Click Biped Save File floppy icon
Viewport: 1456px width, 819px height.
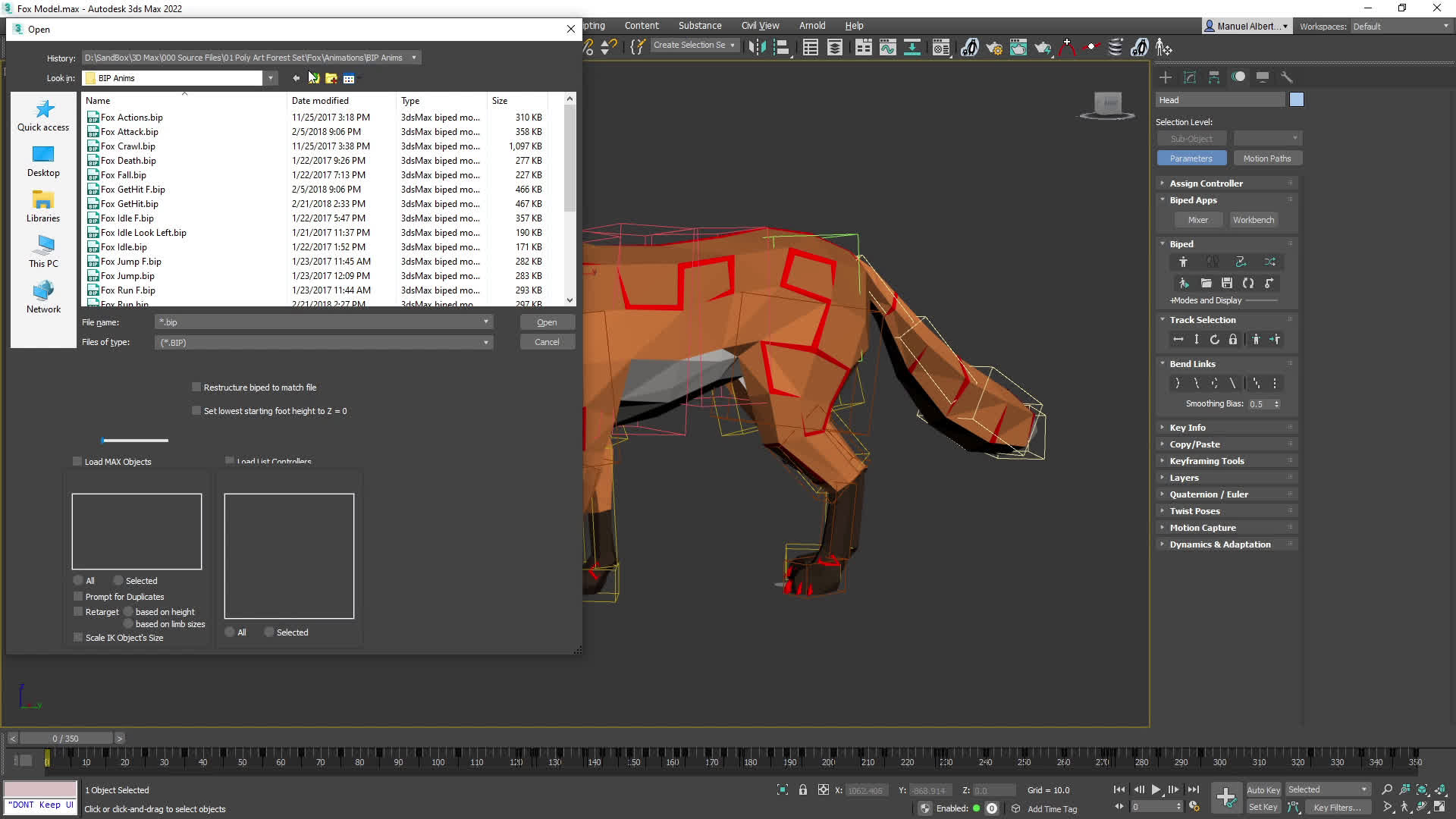(1227, 283)
